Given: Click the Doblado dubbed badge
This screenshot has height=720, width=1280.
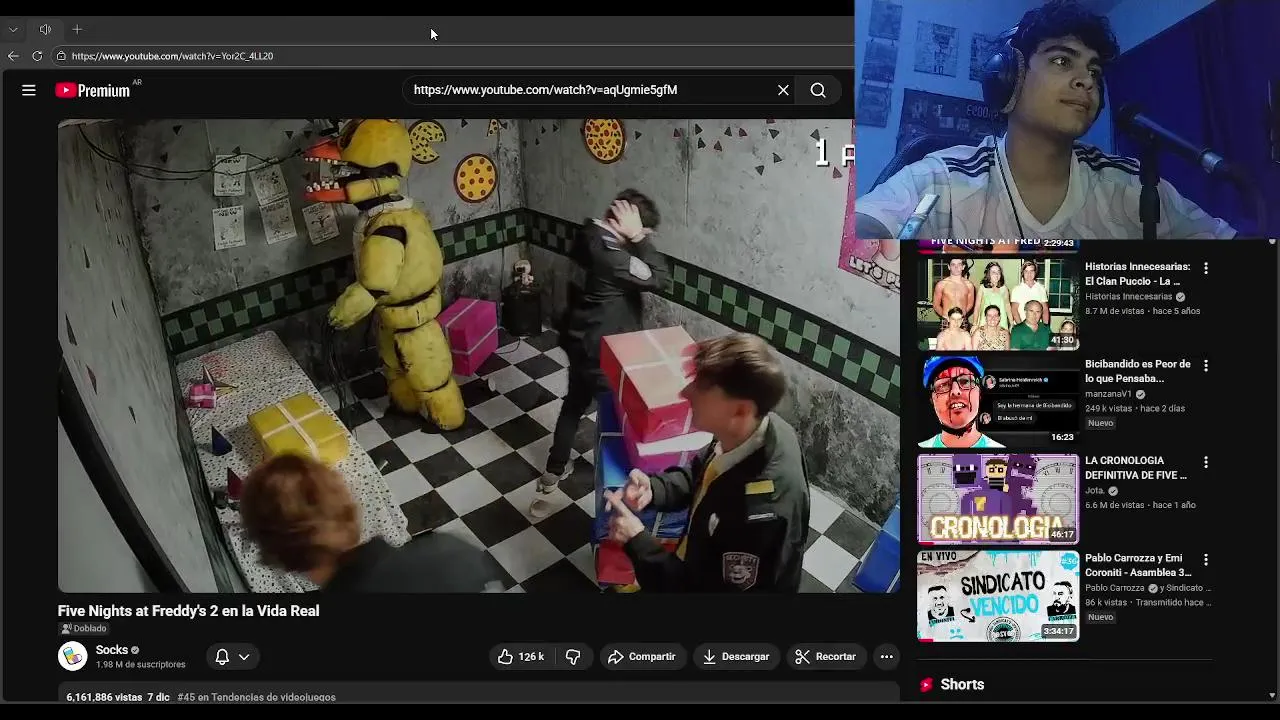Looking at the screenshot, I should 84,628.
